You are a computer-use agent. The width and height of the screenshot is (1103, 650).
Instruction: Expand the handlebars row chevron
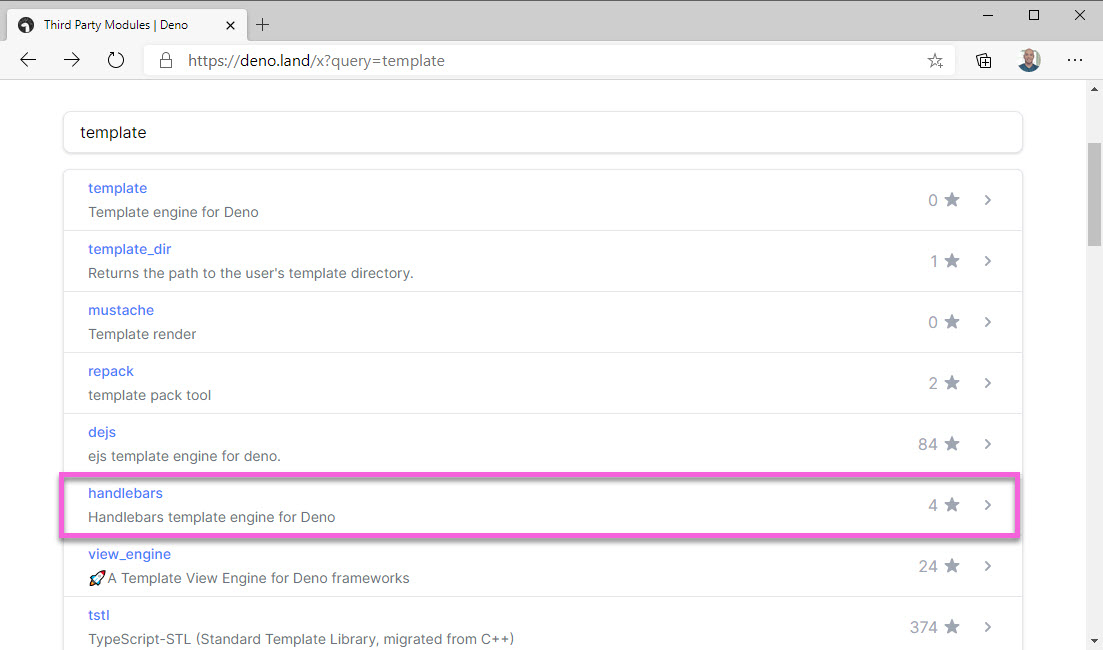coord(987,505)
